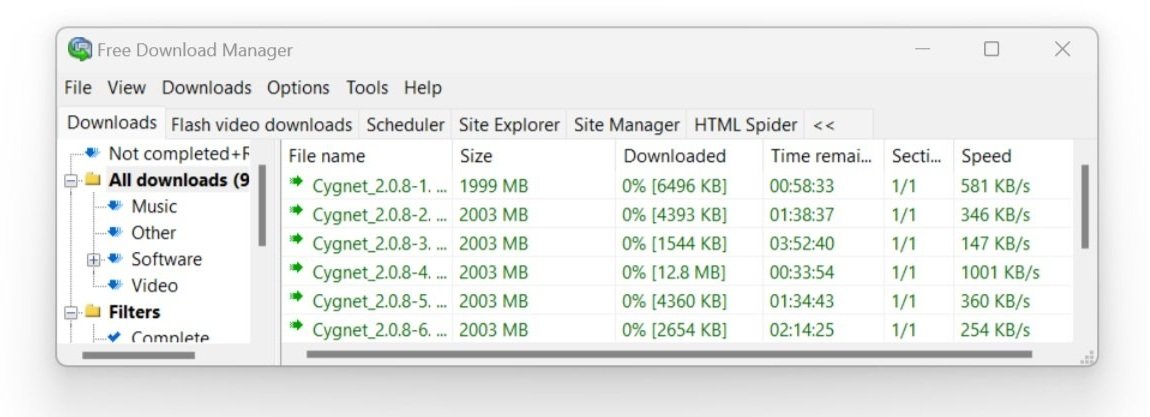This screenshot has width=1150, height=417.
Task: Click the green arrow icon for Cygnet_2.0.8-6
Action: click(296, 325)
